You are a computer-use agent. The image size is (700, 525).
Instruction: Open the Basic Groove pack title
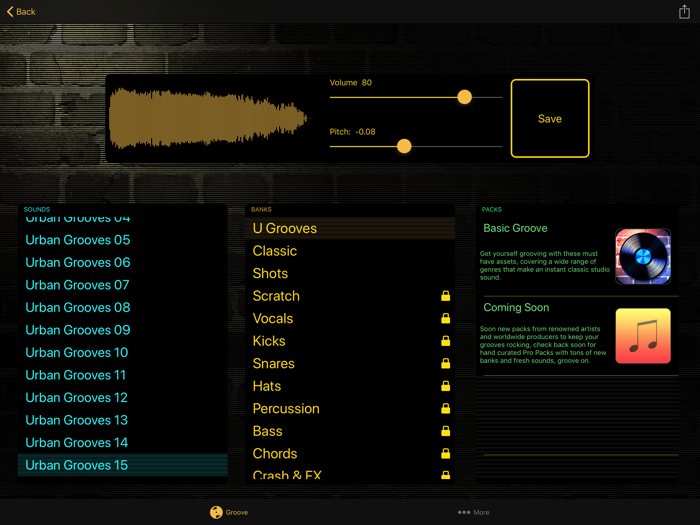pyautogui.click(x=515, y=228)
